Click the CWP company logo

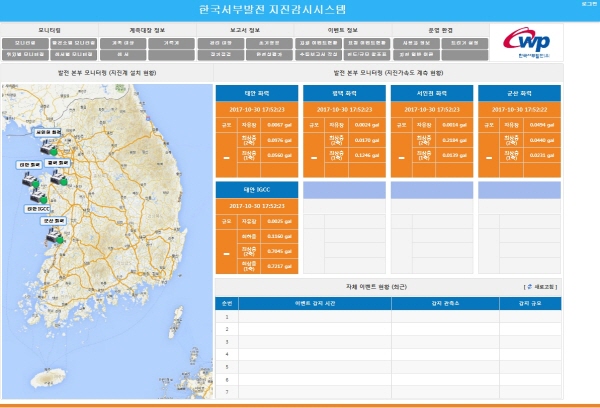pyautogui.click(x=526, y=43)
